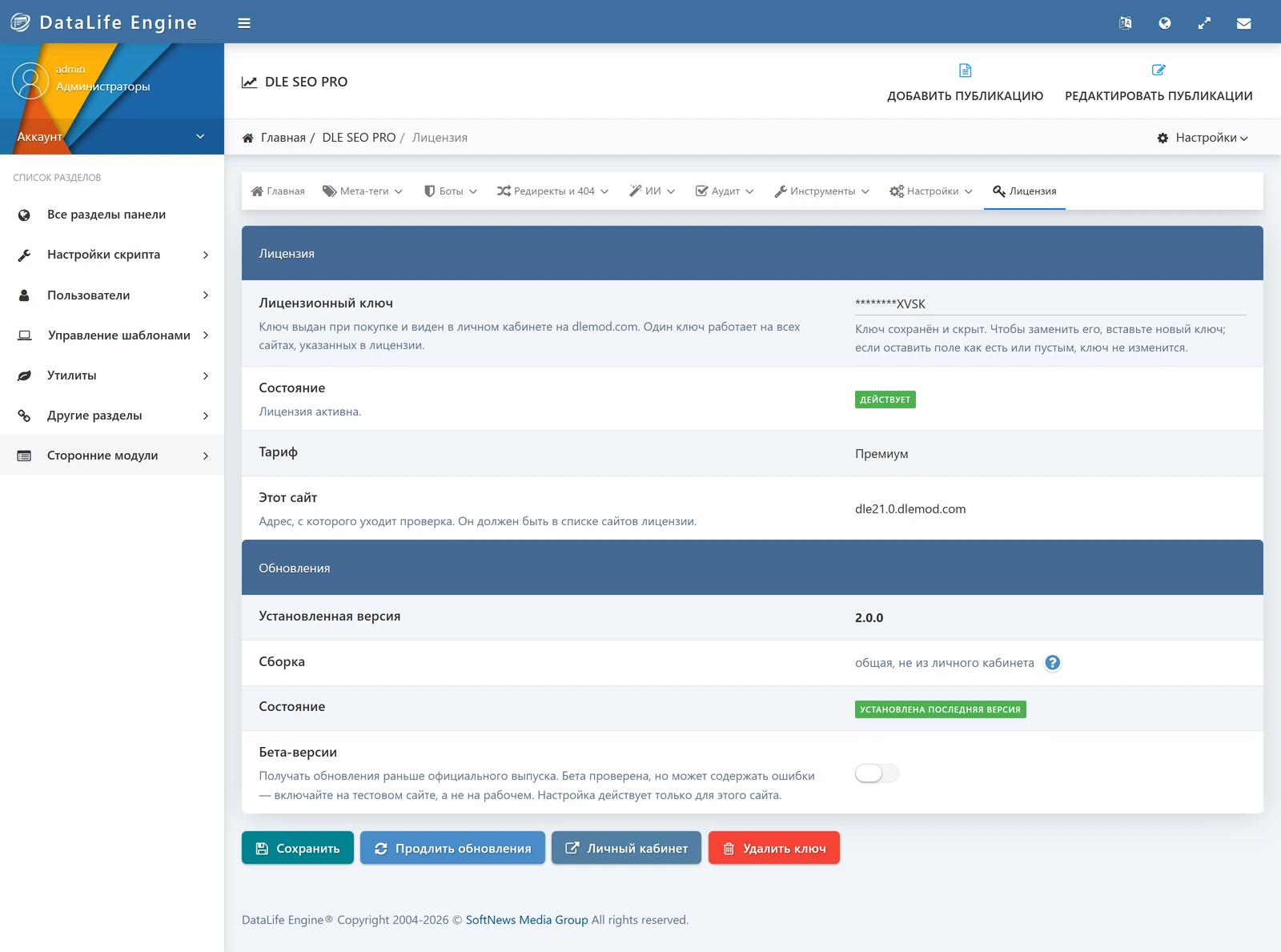Click the user icon beside Пользователи
The image size is (1281, 952).
[x=24, y=295]
